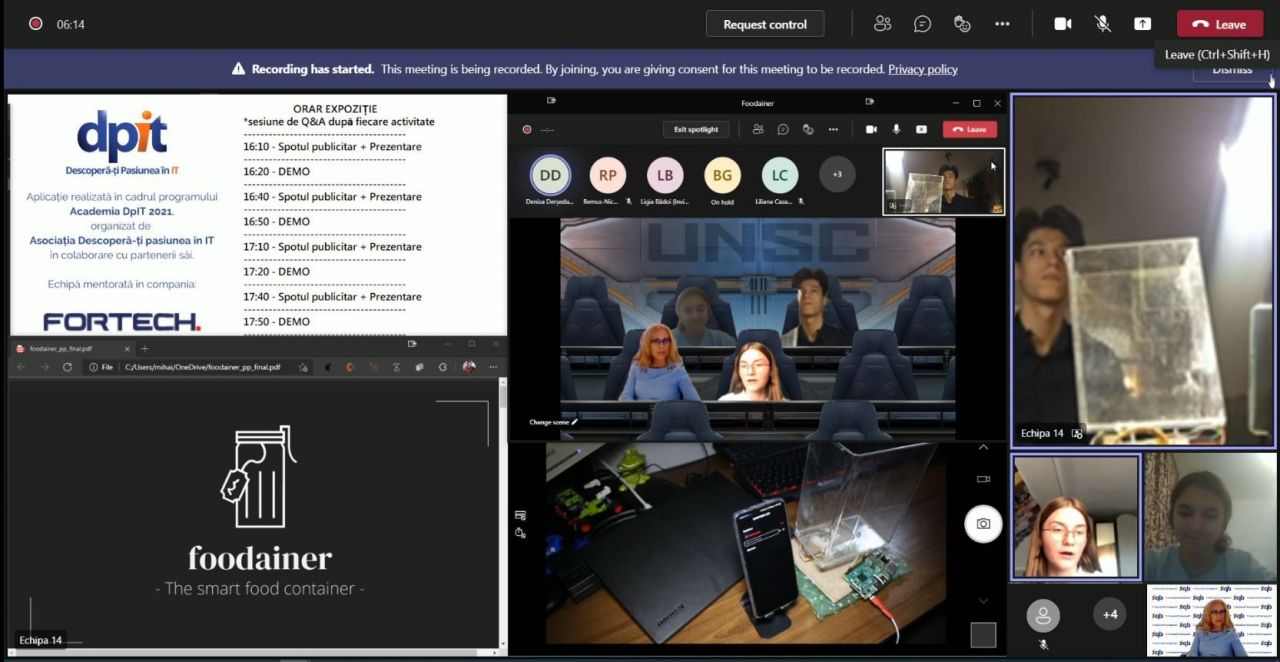
Task: Select the LB participant avatar
Action: 665,175
